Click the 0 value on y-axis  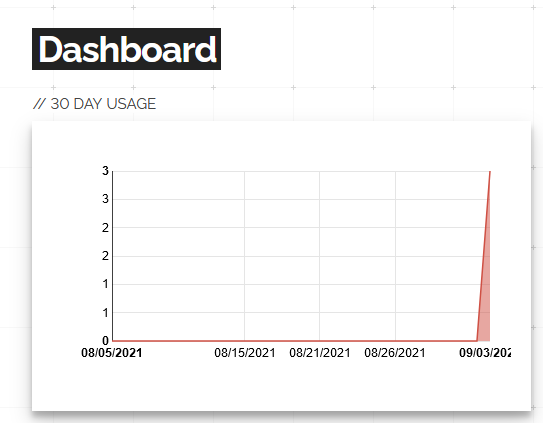(105, 341)
